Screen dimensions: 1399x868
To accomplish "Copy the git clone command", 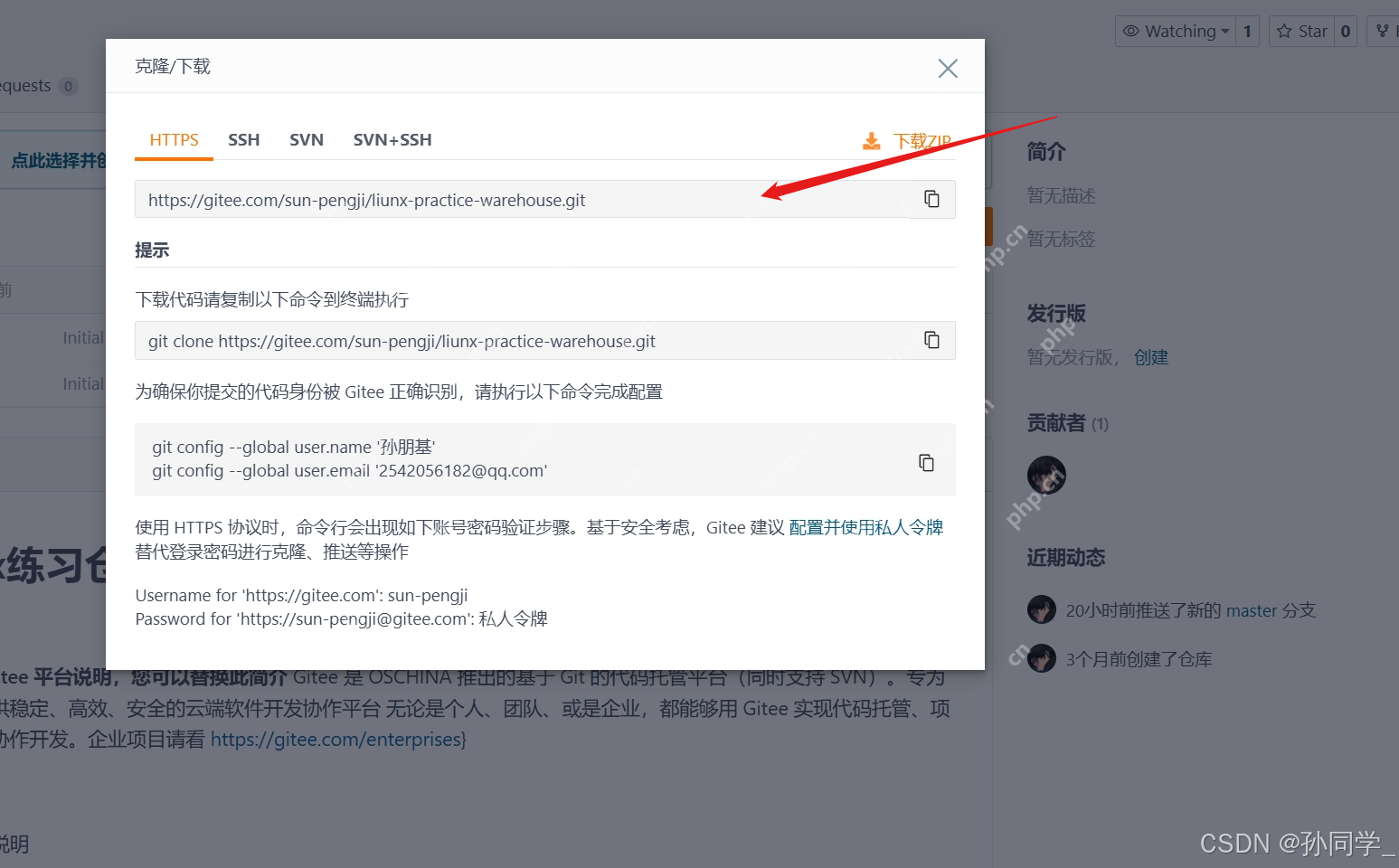I will coord(931,340).
